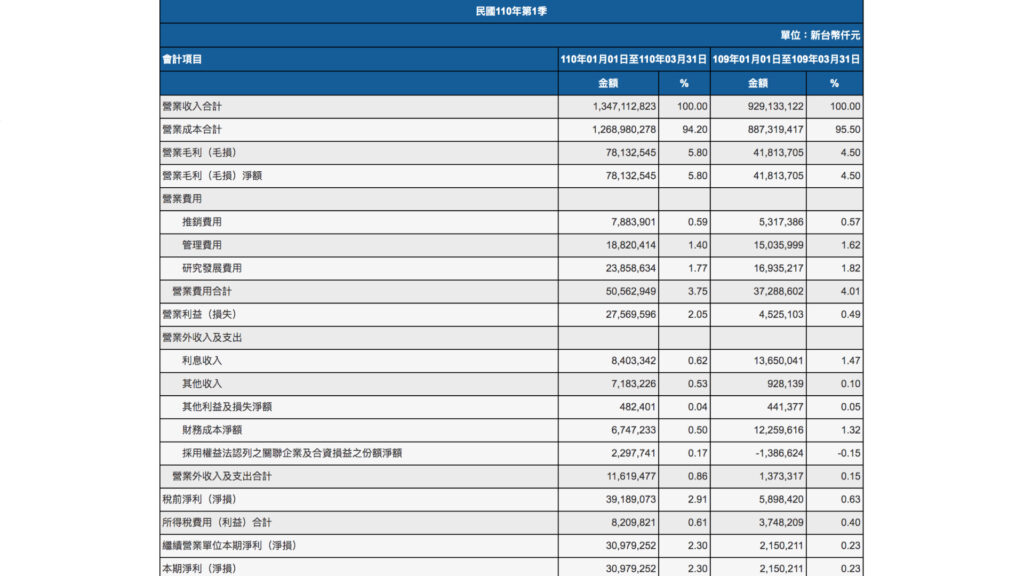Image resolution: width=1024 pixels, height=576 pixels.
Task: Click the 研究發展費用 row label
Action: [x=212, y=268]
